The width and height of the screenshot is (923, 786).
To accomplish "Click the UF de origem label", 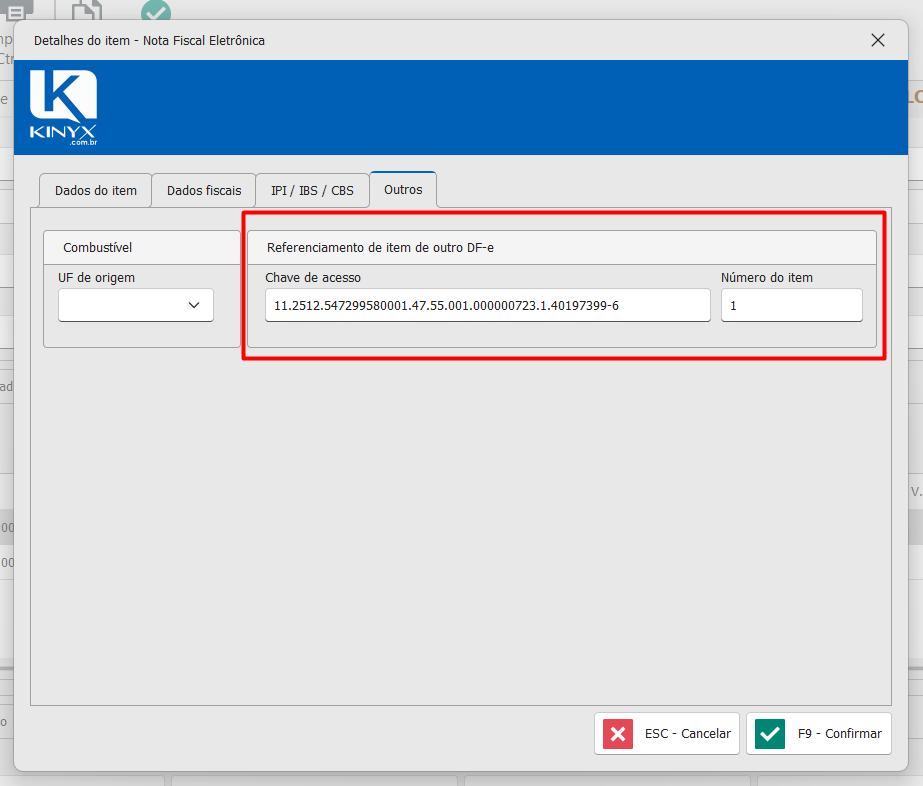I will pos(97,277).
